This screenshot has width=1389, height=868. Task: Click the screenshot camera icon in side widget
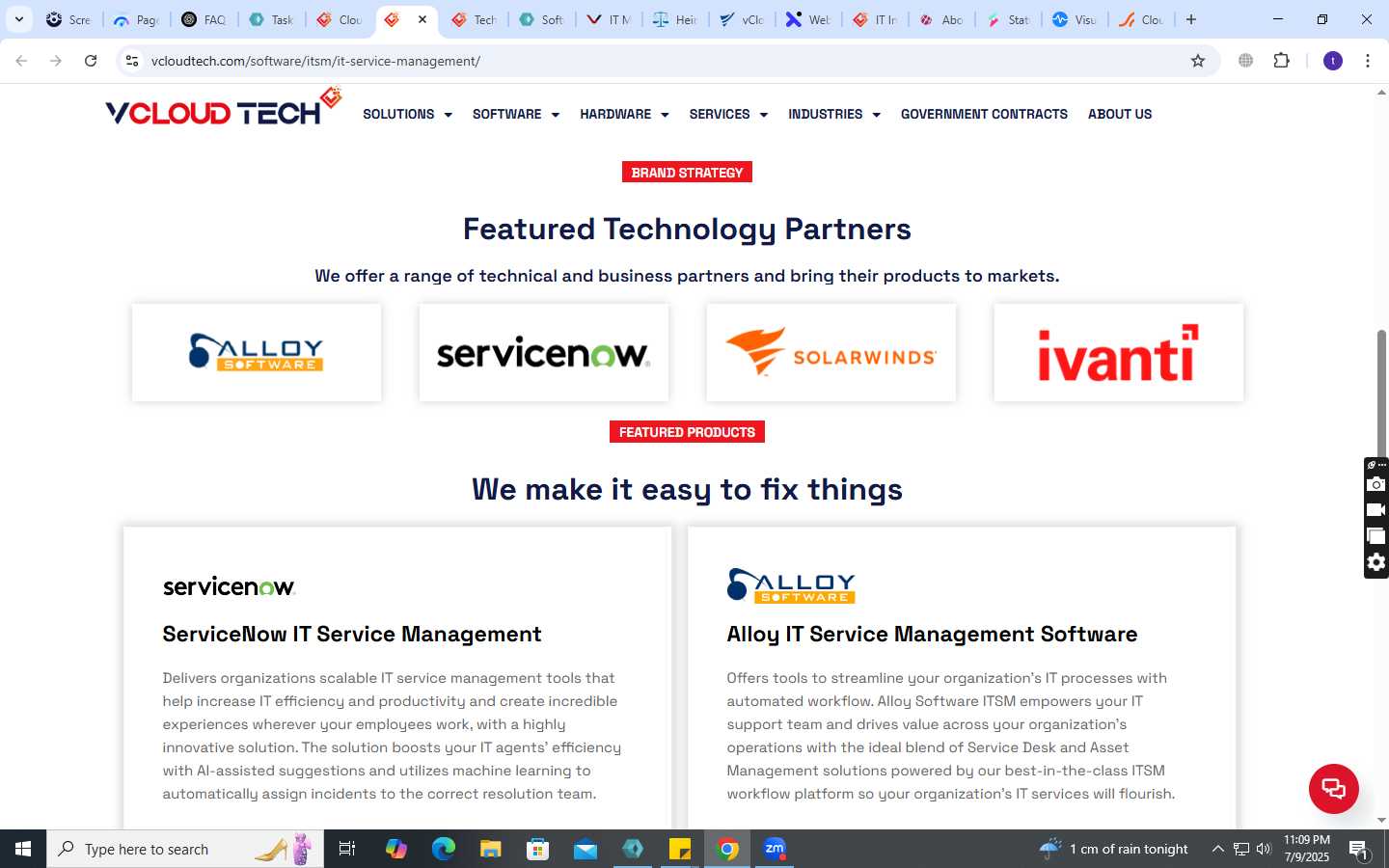coord(1376,484)
